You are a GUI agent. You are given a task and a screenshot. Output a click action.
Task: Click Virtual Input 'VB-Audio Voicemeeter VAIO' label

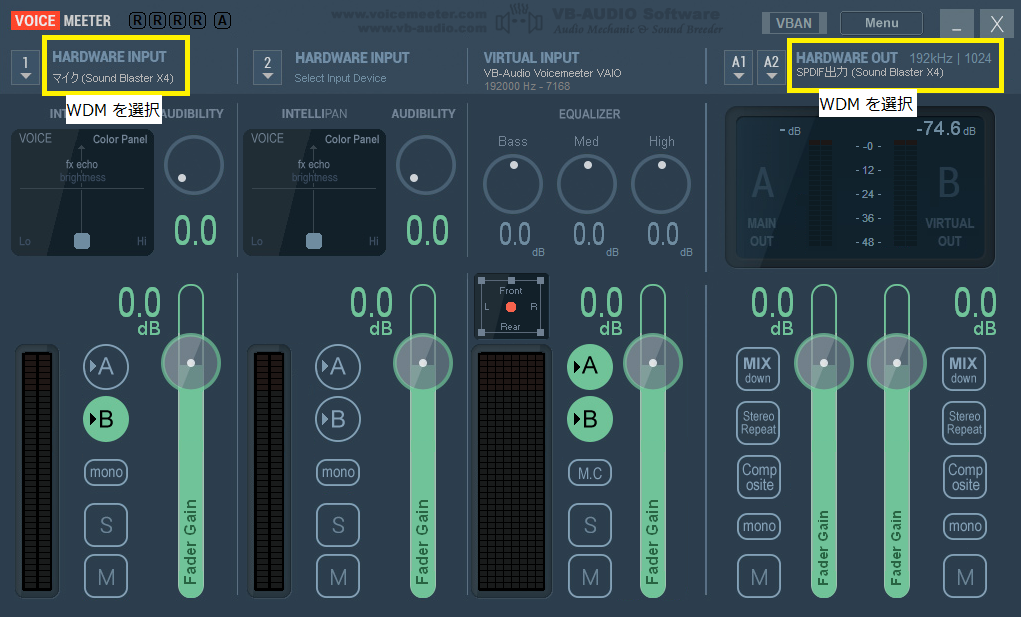point(552,73)
